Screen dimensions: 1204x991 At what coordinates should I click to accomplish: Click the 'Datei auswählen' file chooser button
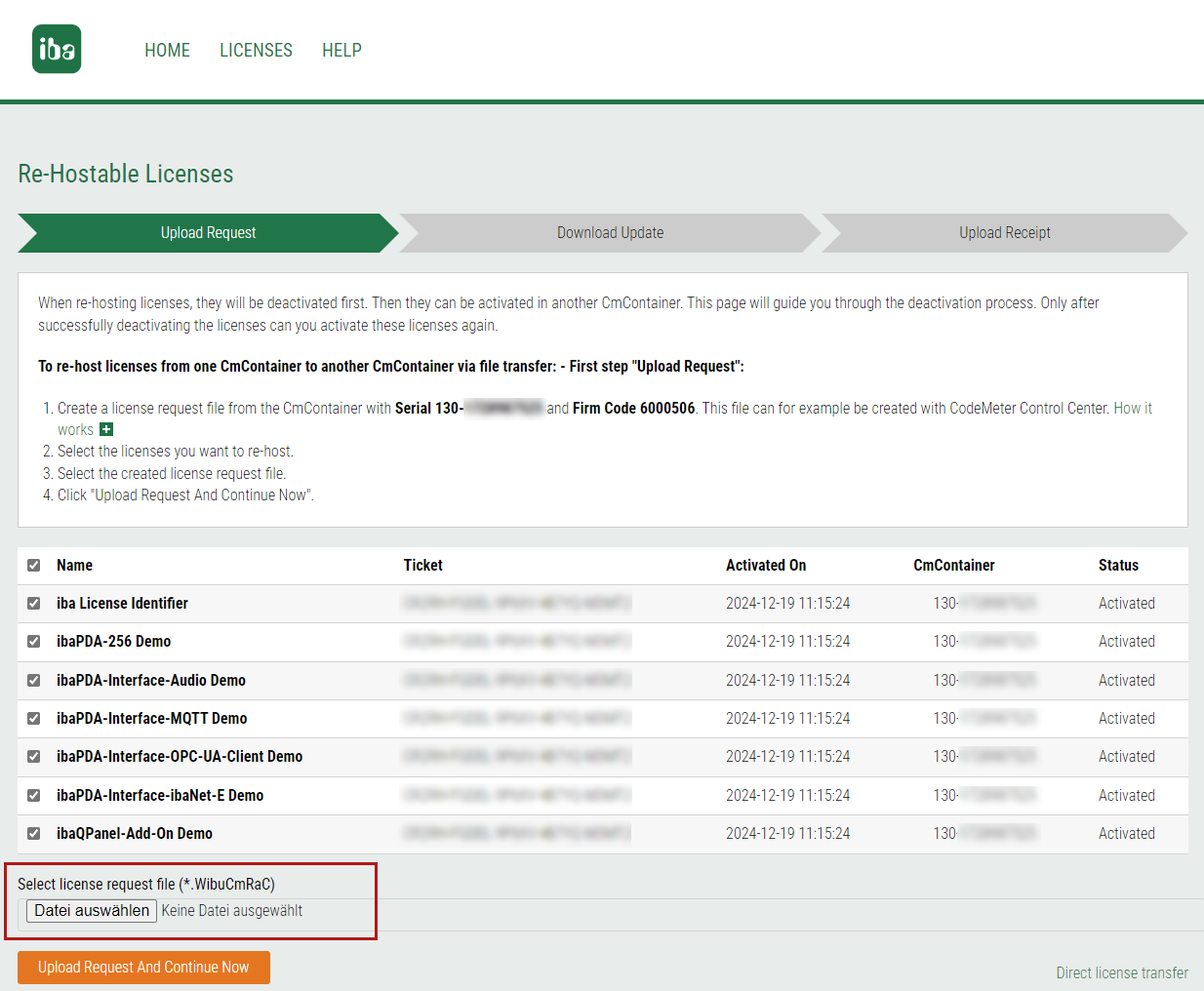92,911
